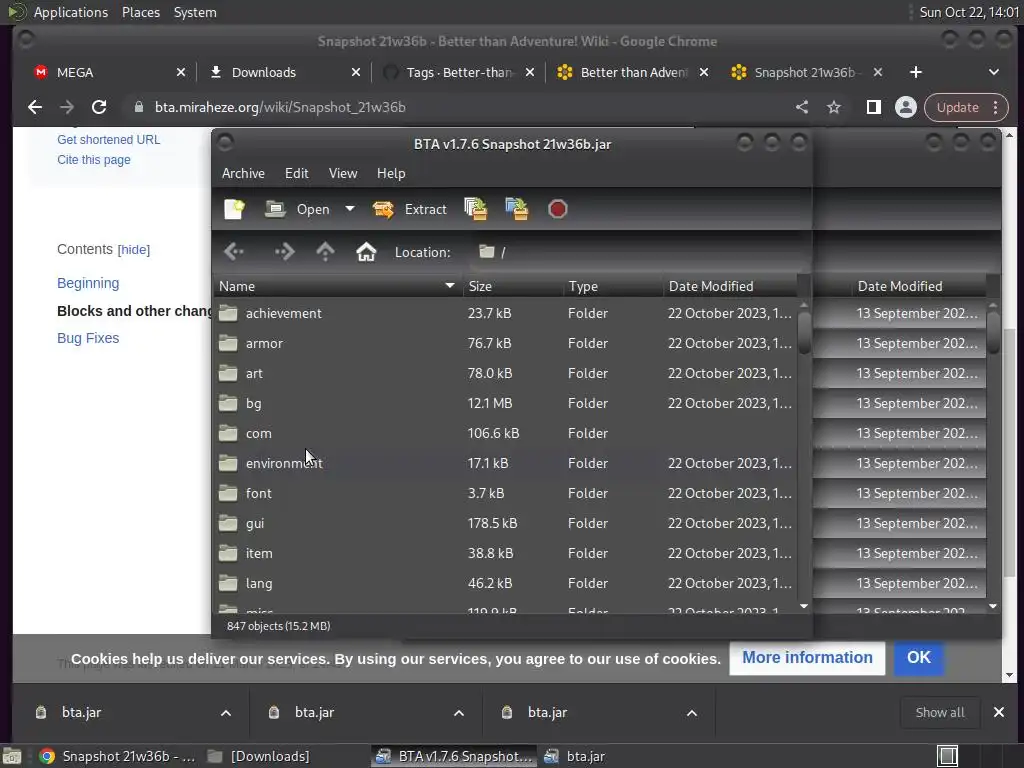Open the dropdown arrow beside Open
The height and width of the screenshot is (768, 1024).
pos(350,209)
